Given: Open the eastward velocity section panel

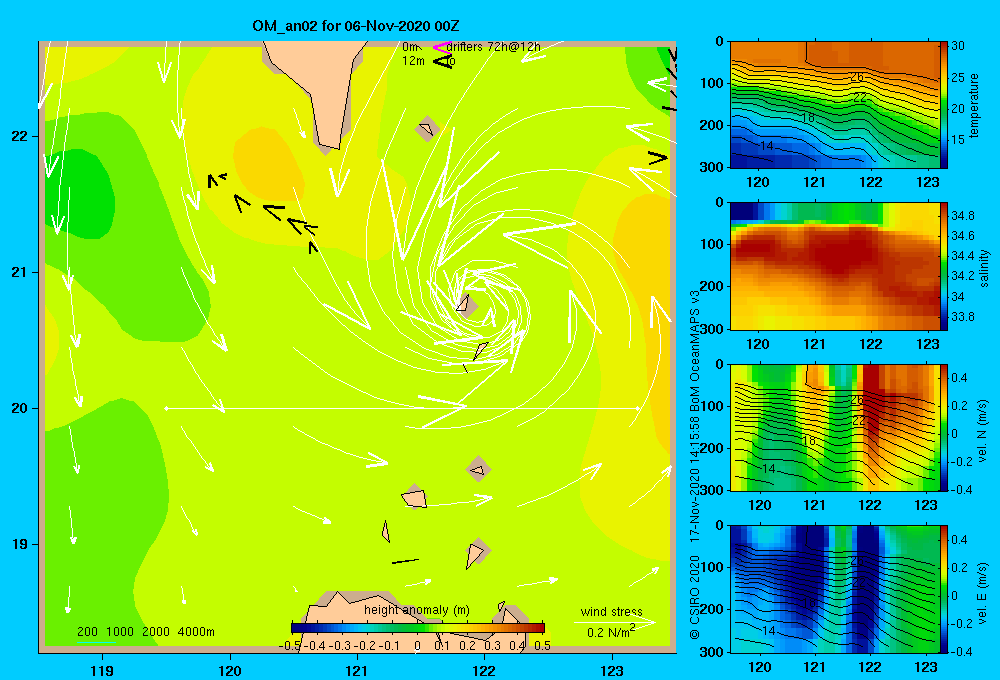Looking at the screenshot, I should click(834, 589).
